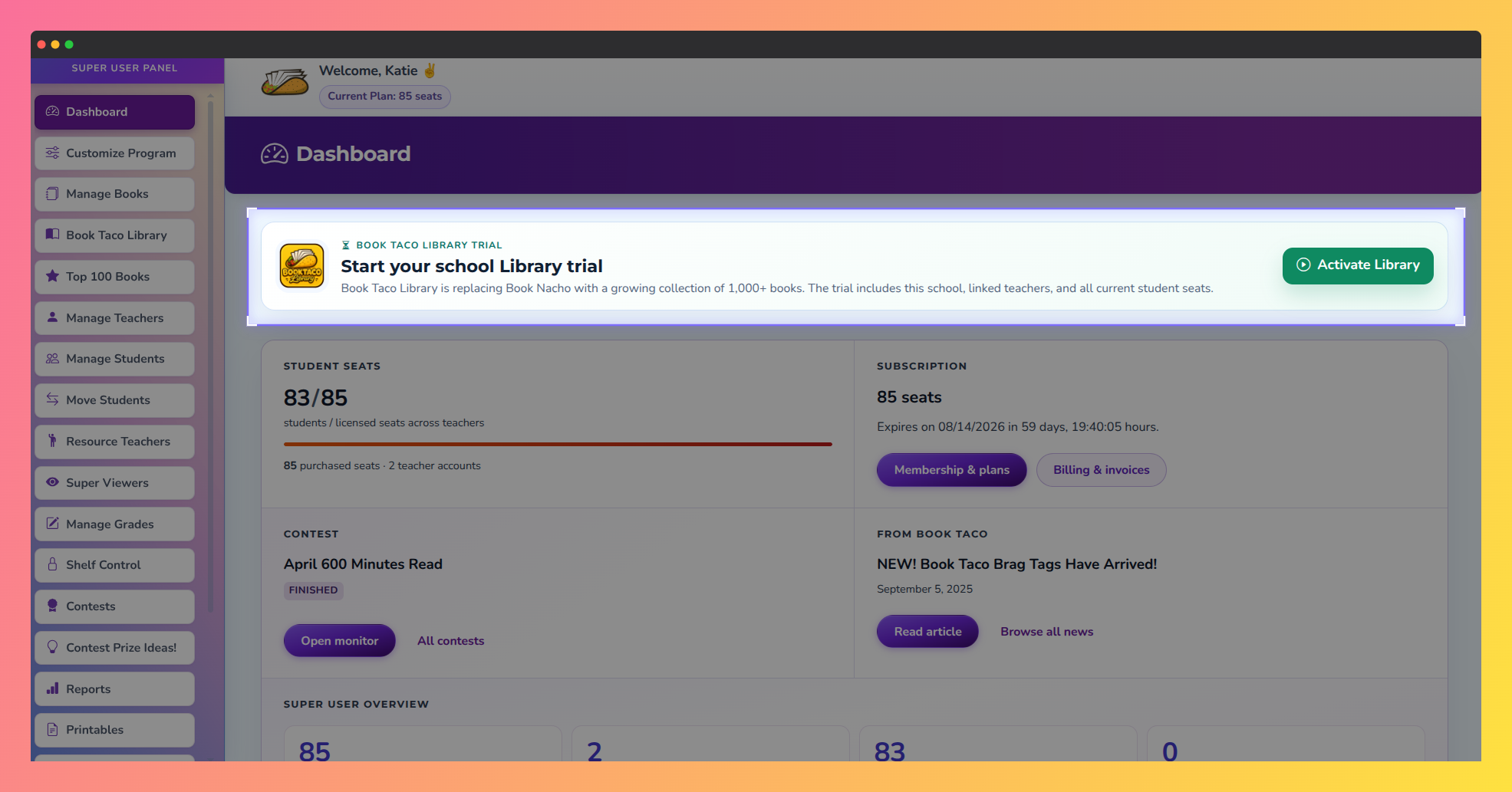Click the Contests award icon
Image resolution: width=1512 pixels, height=792 pixels.
52,606
